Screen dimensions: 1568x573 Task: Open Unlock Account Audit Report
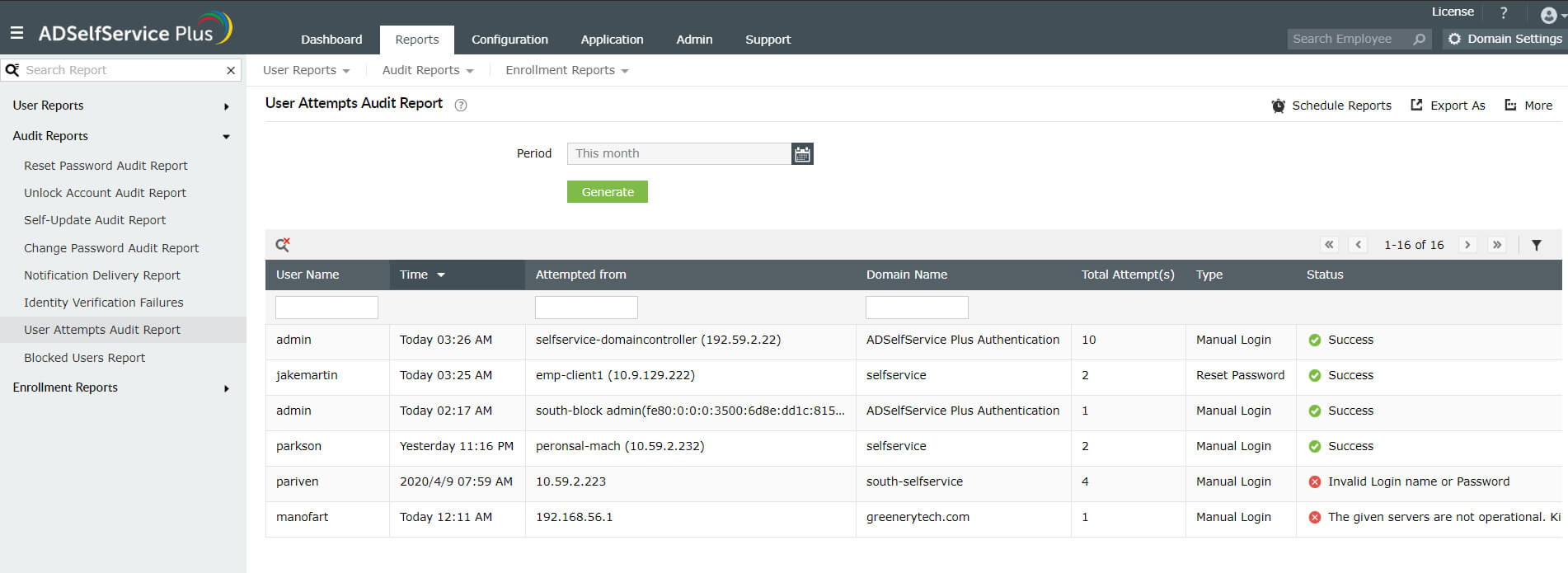tap(105, 193)
